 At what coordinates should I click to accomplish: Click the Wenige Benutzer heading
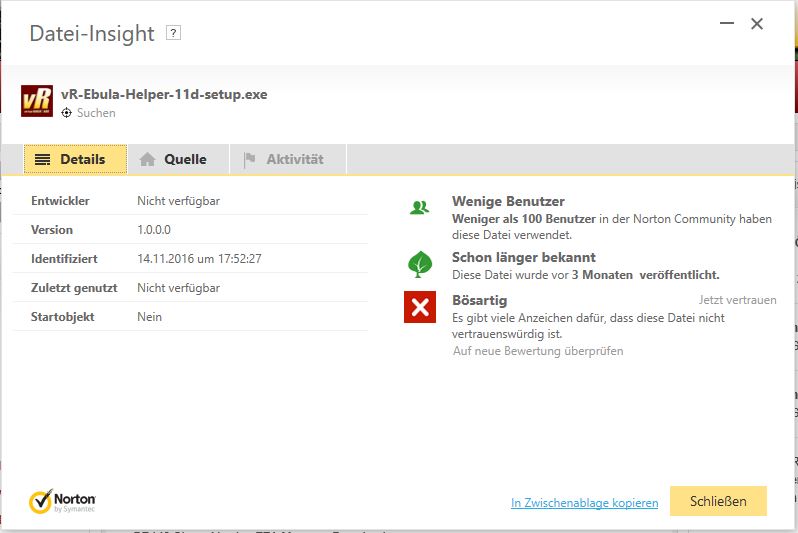pyautogui.click(x=508, y=202)
